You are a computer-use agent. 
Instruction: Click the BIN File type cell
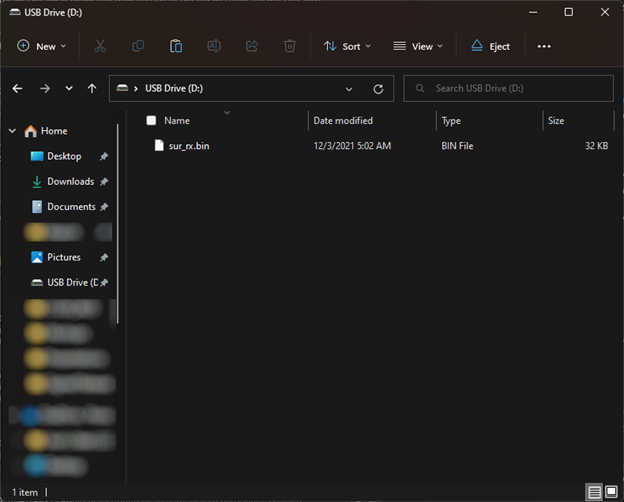[x=457, y=146]
